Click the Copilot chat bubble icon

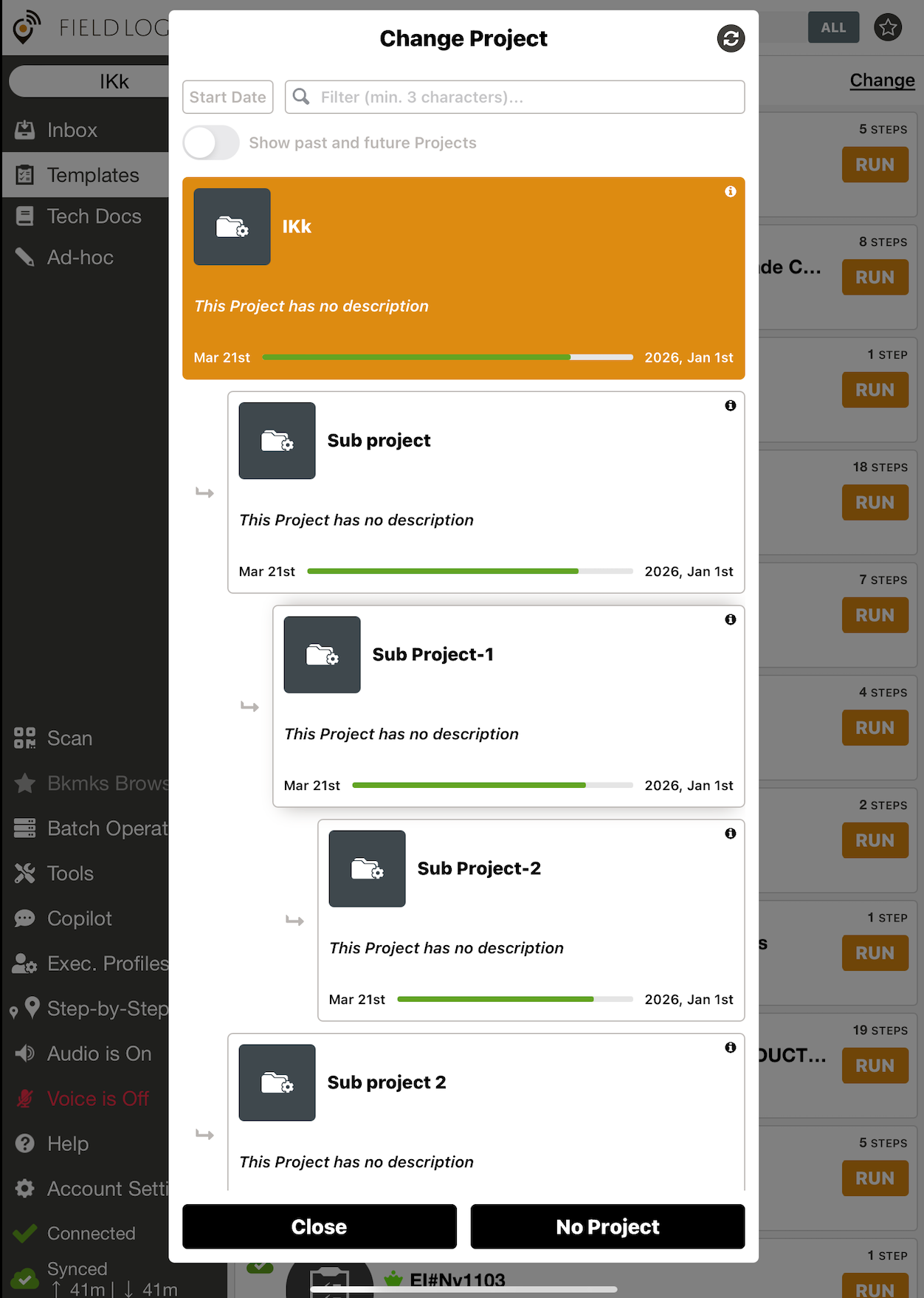[25, 918]
